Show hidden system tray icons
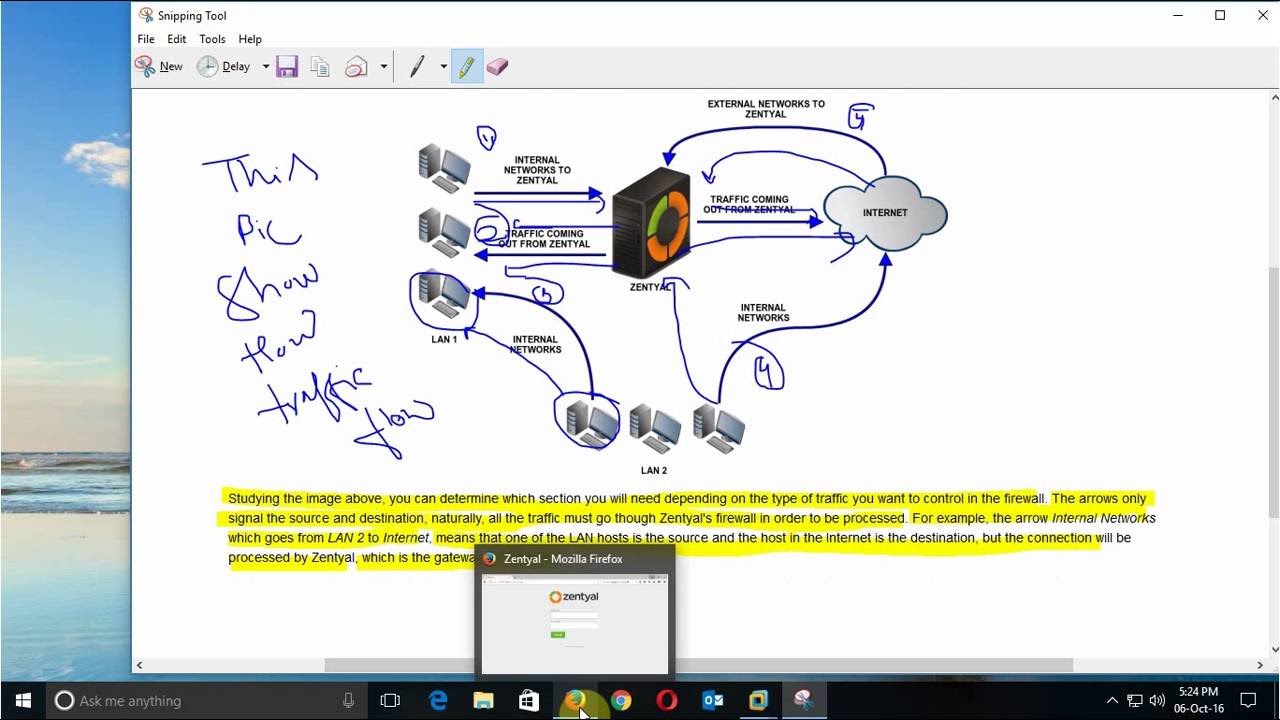Image resolution: width=1280 pixels, height=720 pixels. pos(1112,701)
